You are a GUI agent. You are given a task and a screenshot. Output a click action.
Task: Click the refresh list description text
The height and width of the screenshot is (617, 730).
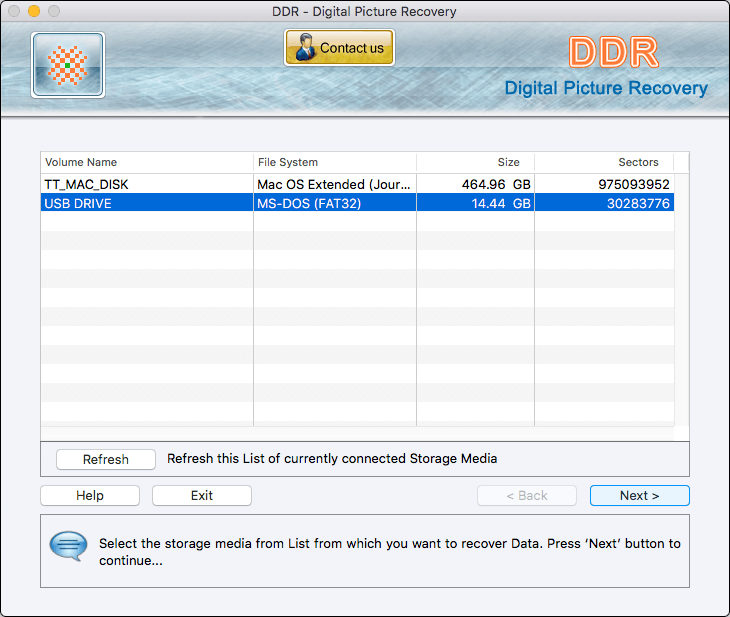coord(332,459)
